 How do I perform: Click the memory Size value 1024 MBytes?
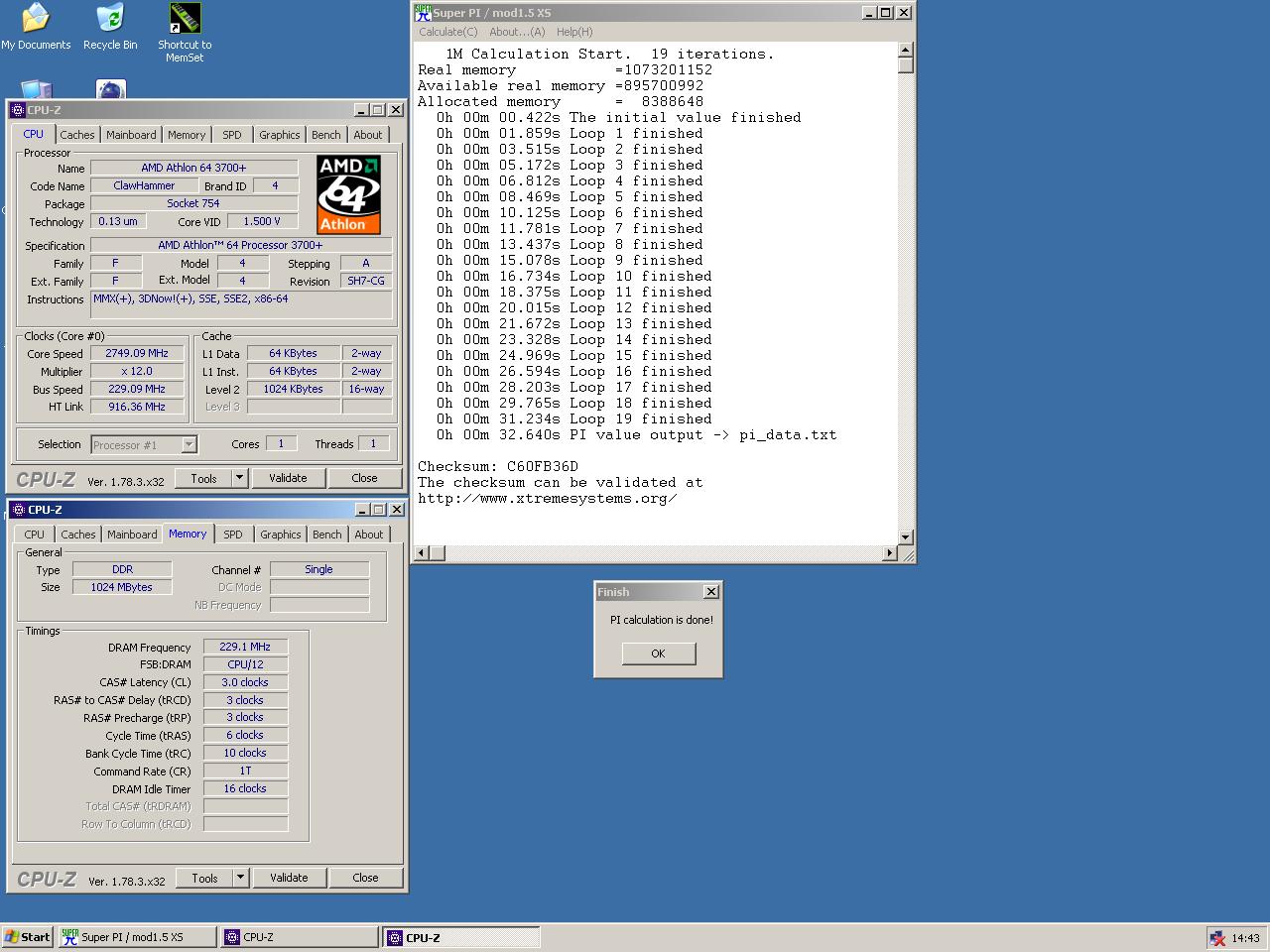point(122,587)
